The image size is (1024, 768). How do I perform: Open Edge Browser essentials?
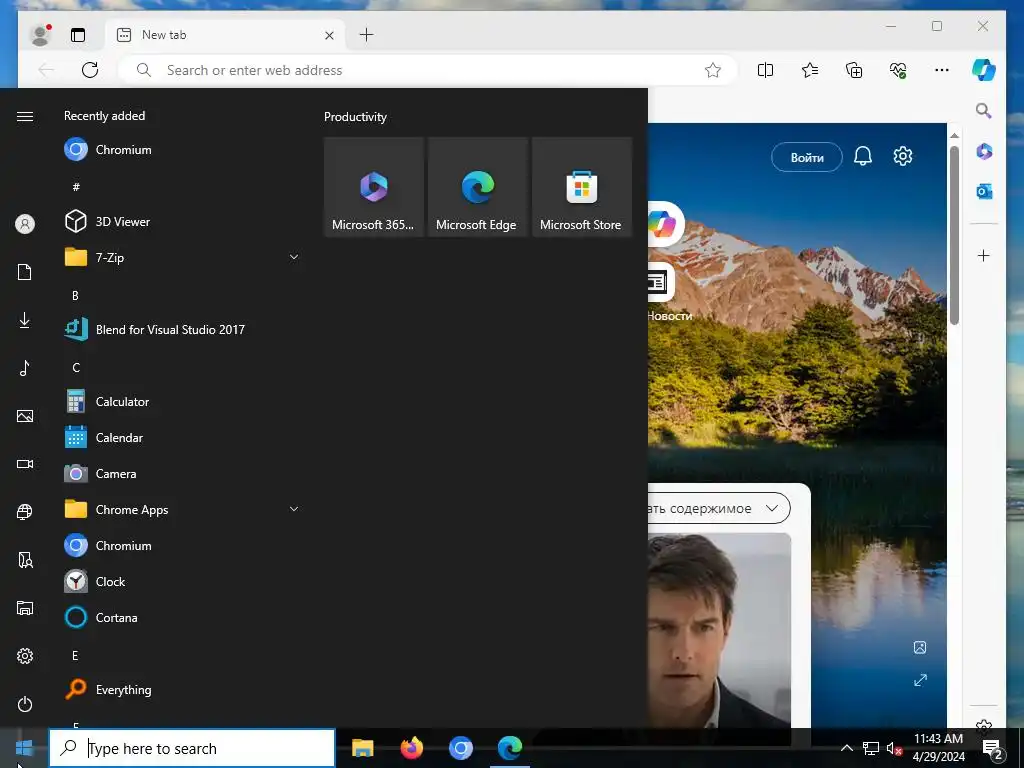pyautogui.click(x=898, y=70)
